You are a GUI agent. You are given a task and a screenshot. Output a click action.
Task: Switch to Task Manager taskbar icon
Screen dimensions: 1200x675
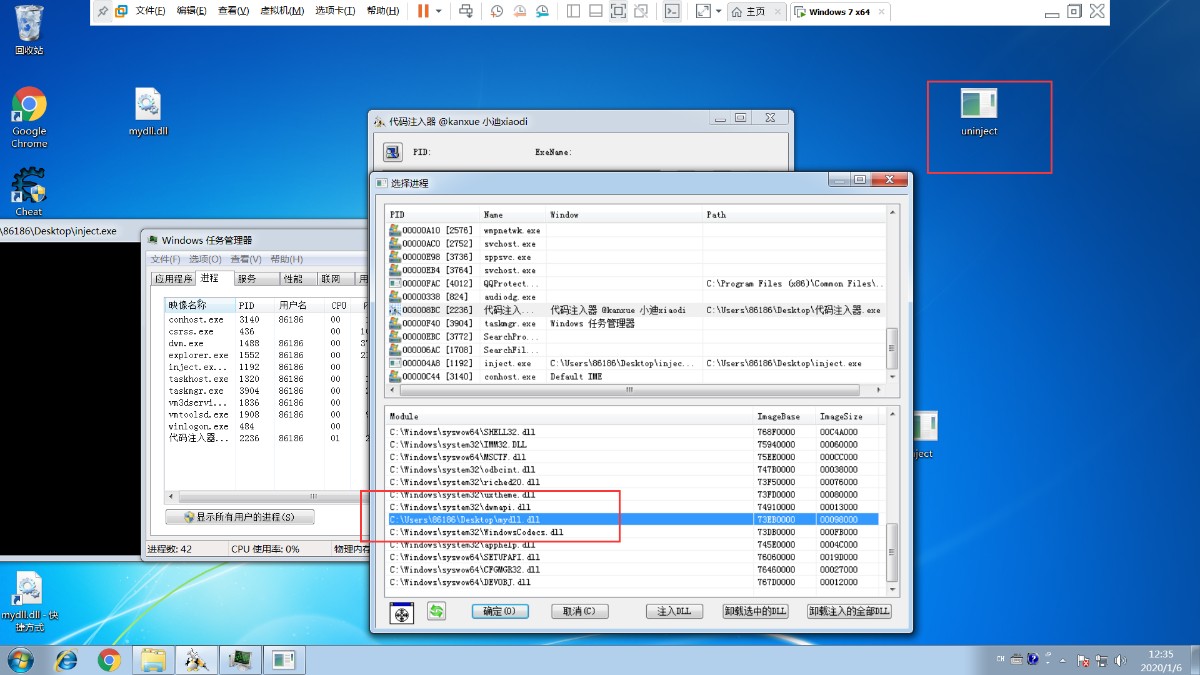pyautogui.click(x=240, y=660)
